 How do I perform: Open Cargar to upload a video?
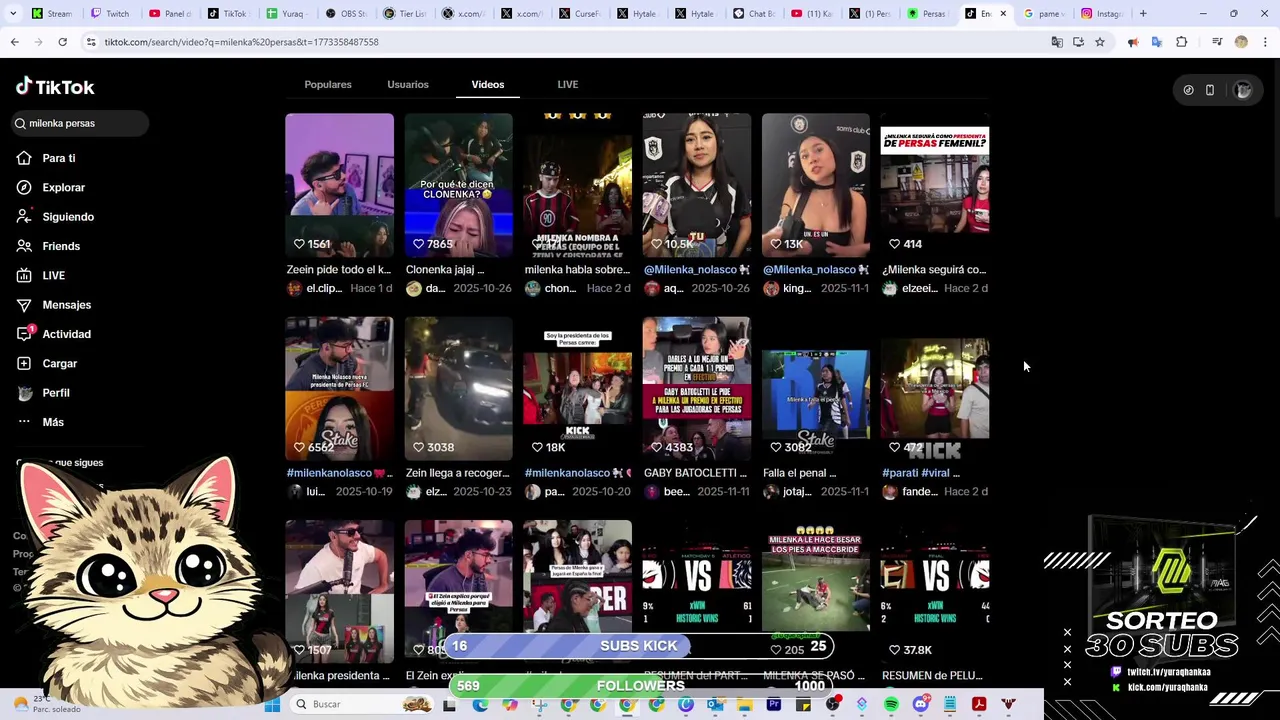[x=46, y=363]
